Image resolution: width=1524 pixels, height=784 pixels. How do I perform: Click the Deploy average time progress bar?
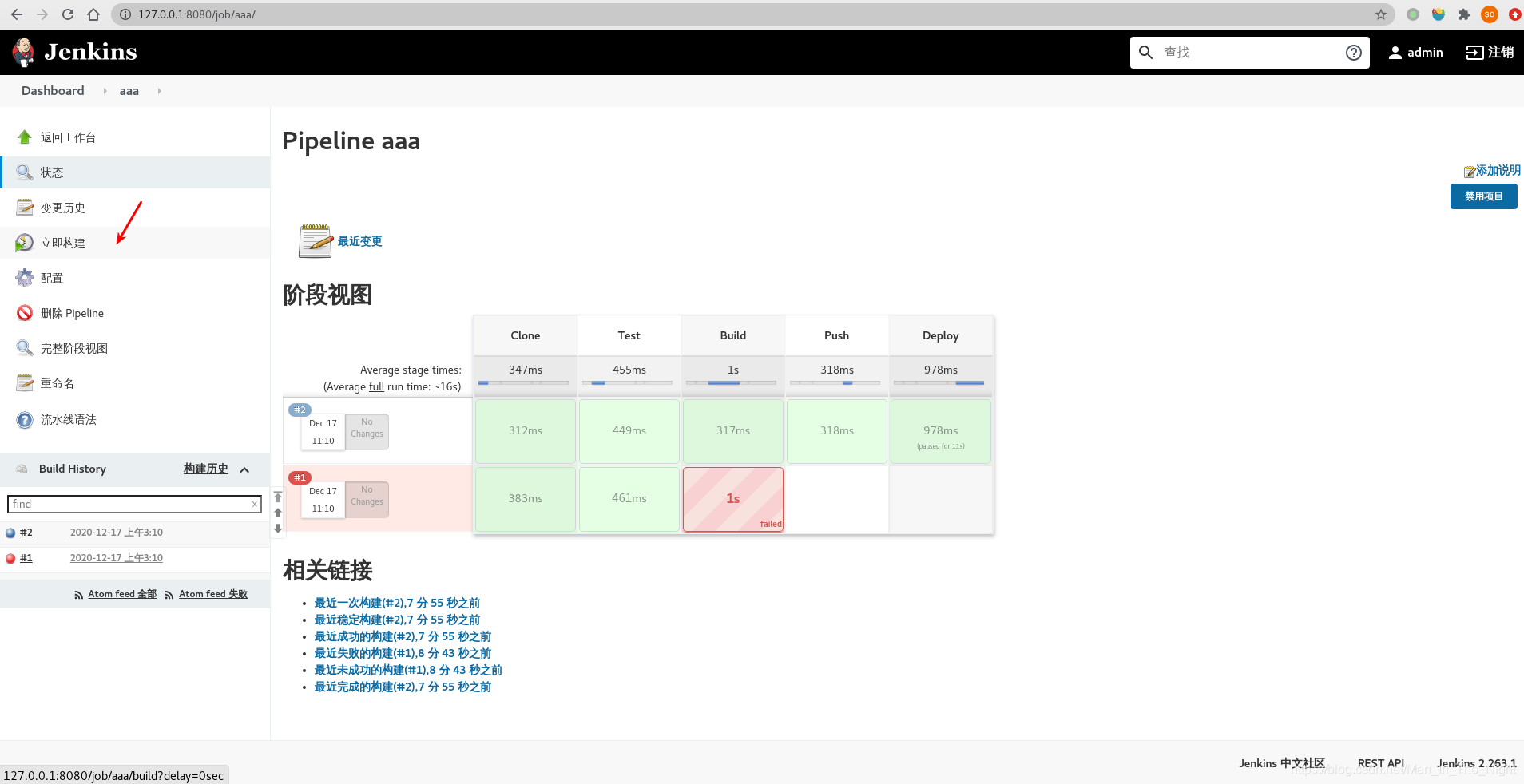939,383
